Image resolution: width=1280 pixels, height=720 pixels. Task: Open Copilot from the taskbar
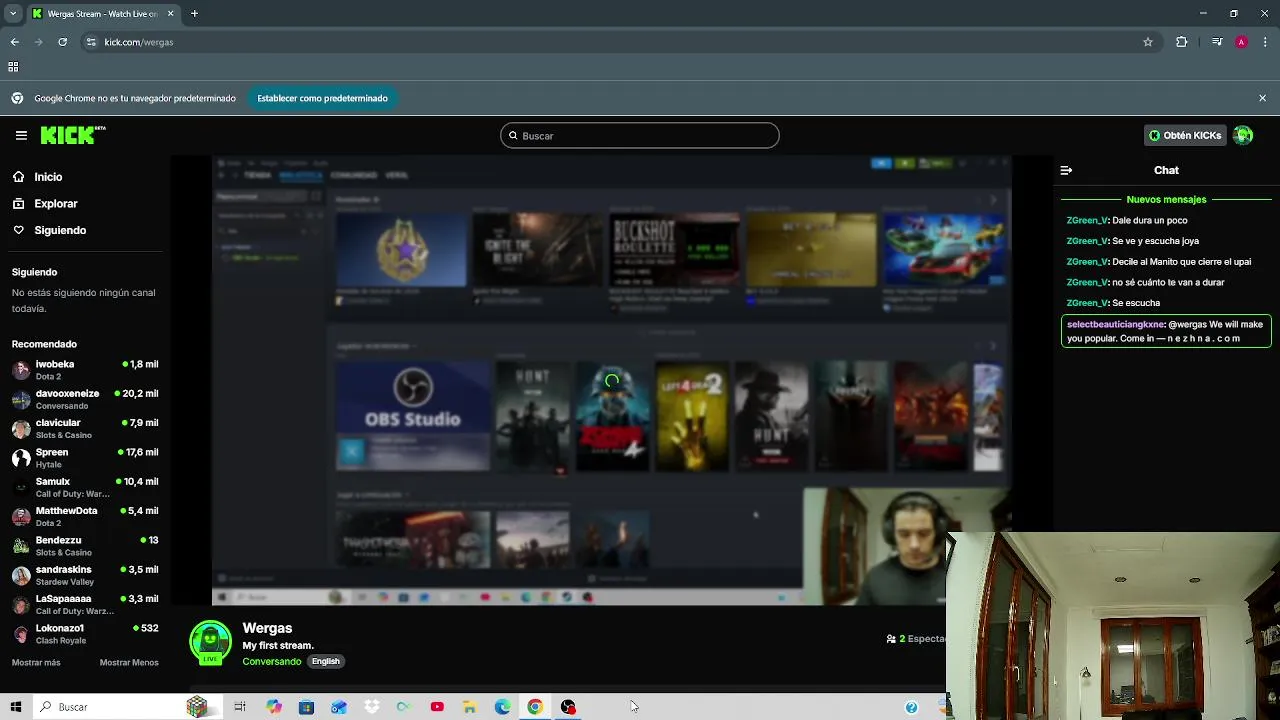pyautogui.click(x=273, y=707)
